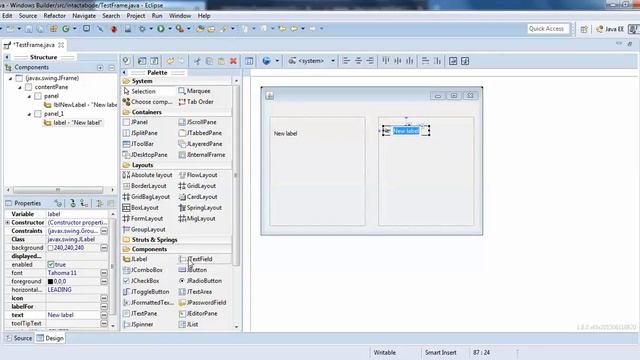Select JSpinner from the palette
640x360 pixels.
click(x=138, y=324)
